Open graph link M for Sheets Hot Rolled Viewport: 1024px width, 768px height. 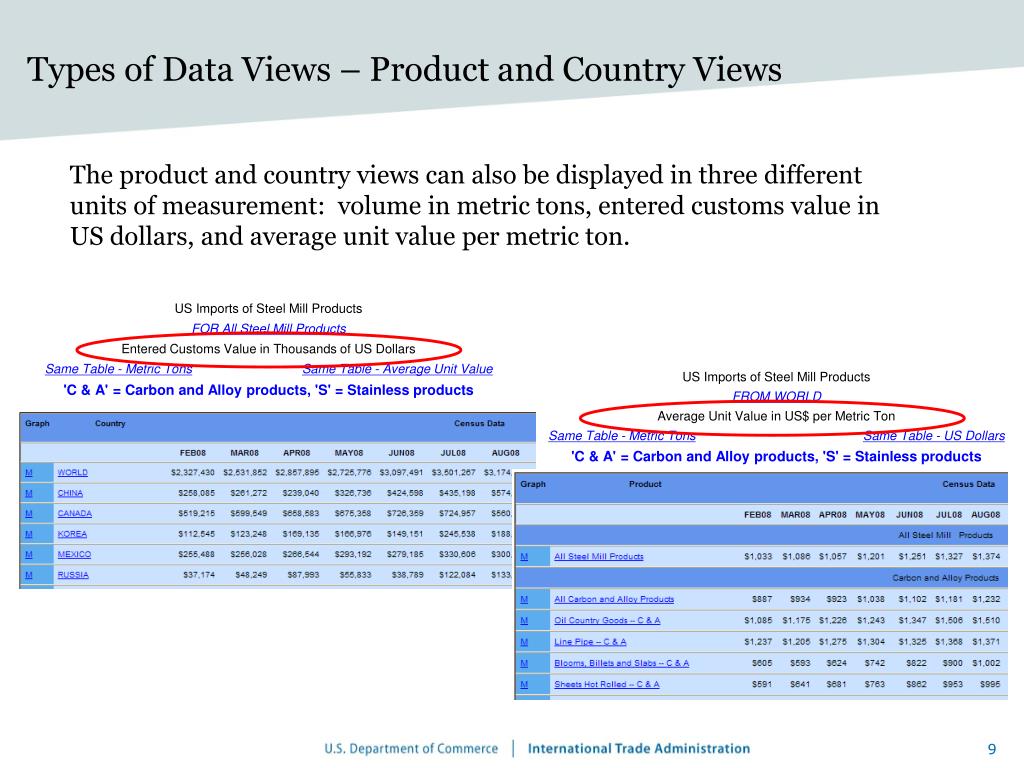coord(524,684)
